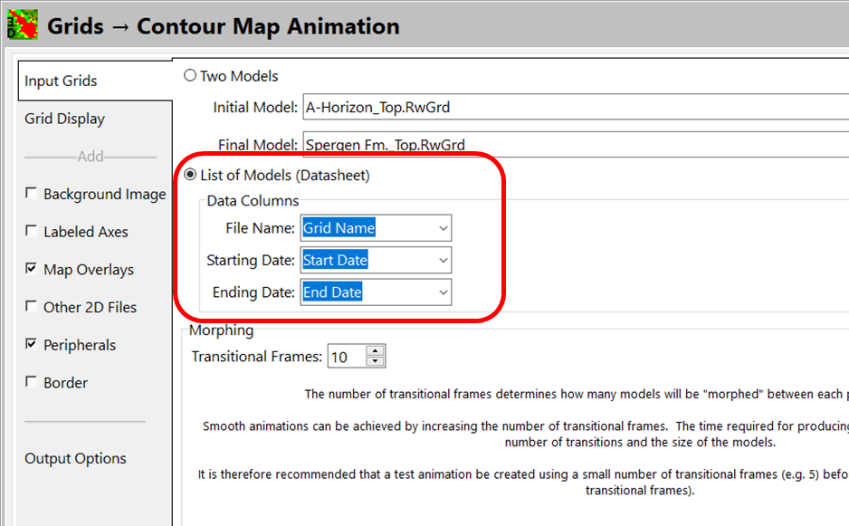This screenshot has height=526, width=849.
Task: Increase Transitional Frames with up arrow
Action: click(376, 351)
